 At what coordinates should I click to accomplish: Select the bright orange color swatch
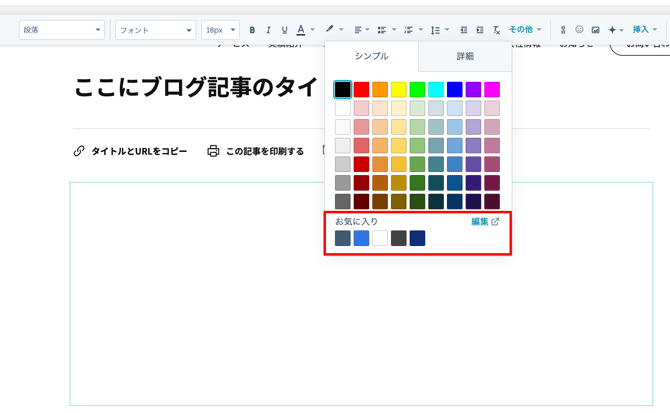click(380, 90)
